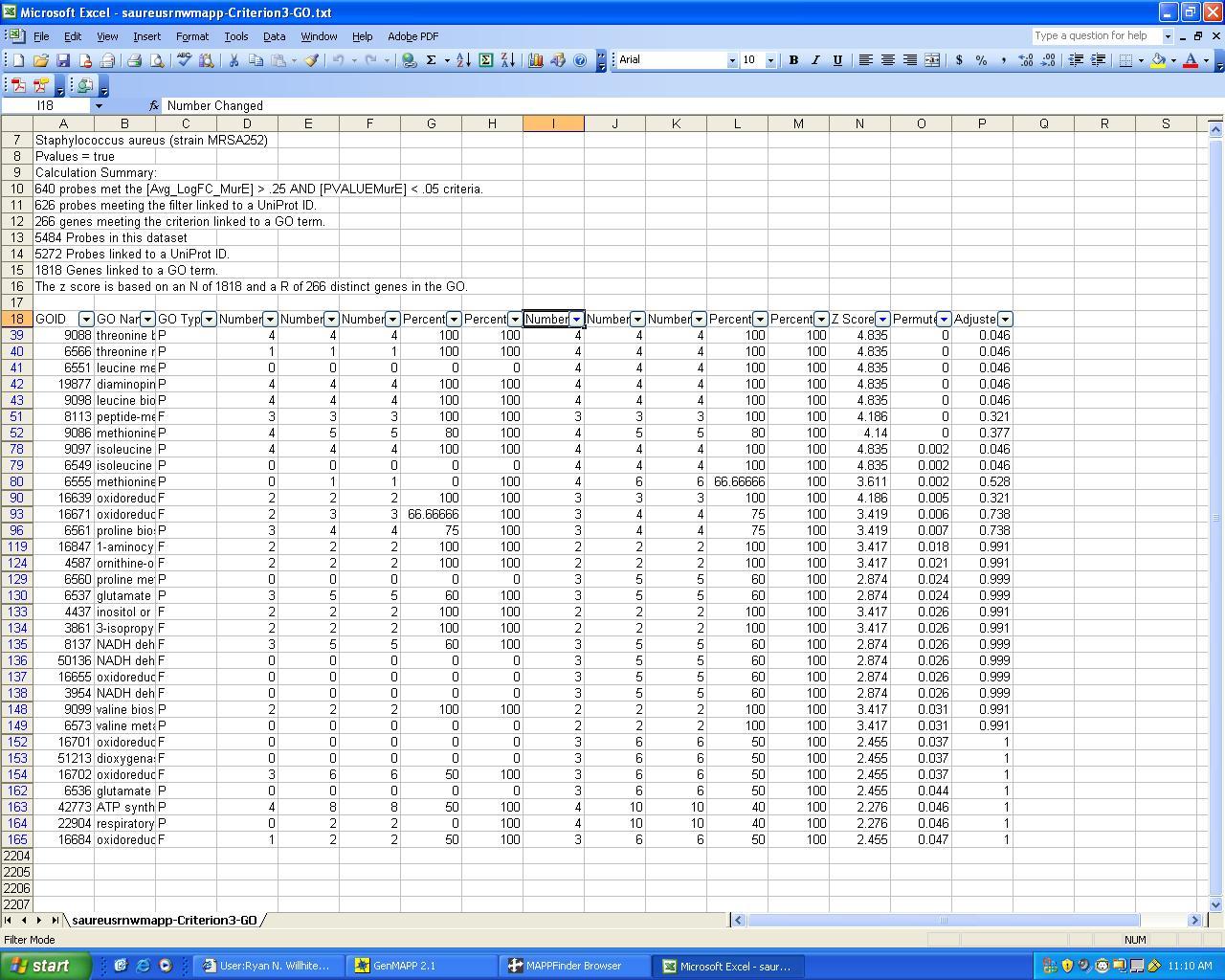Open the font size dropdown
The width and height of the screenshot is (1225, 980).
(x=769, y=60)
